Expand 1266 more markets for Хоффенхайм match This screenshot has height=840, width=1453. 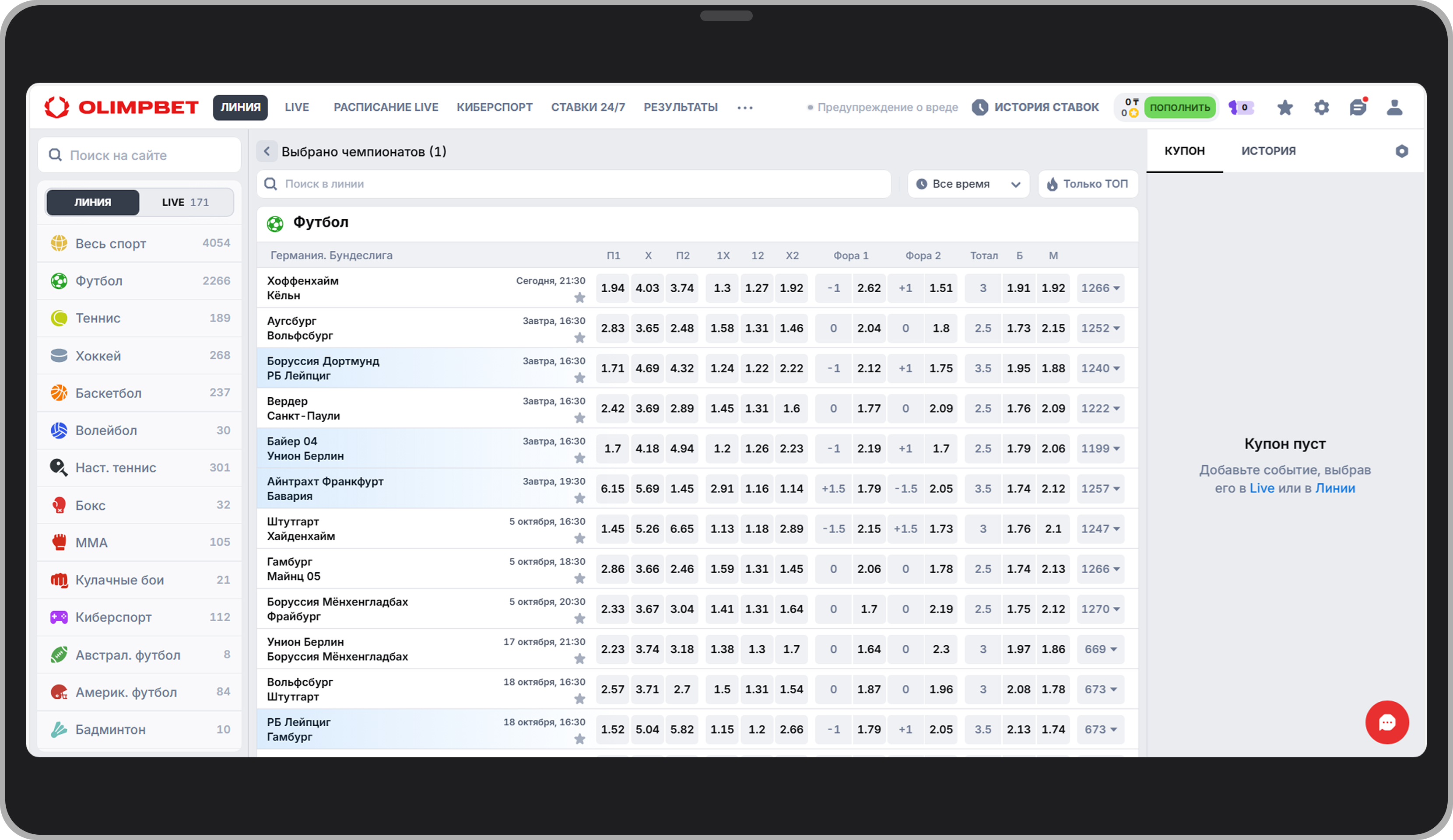(1100, 288)
